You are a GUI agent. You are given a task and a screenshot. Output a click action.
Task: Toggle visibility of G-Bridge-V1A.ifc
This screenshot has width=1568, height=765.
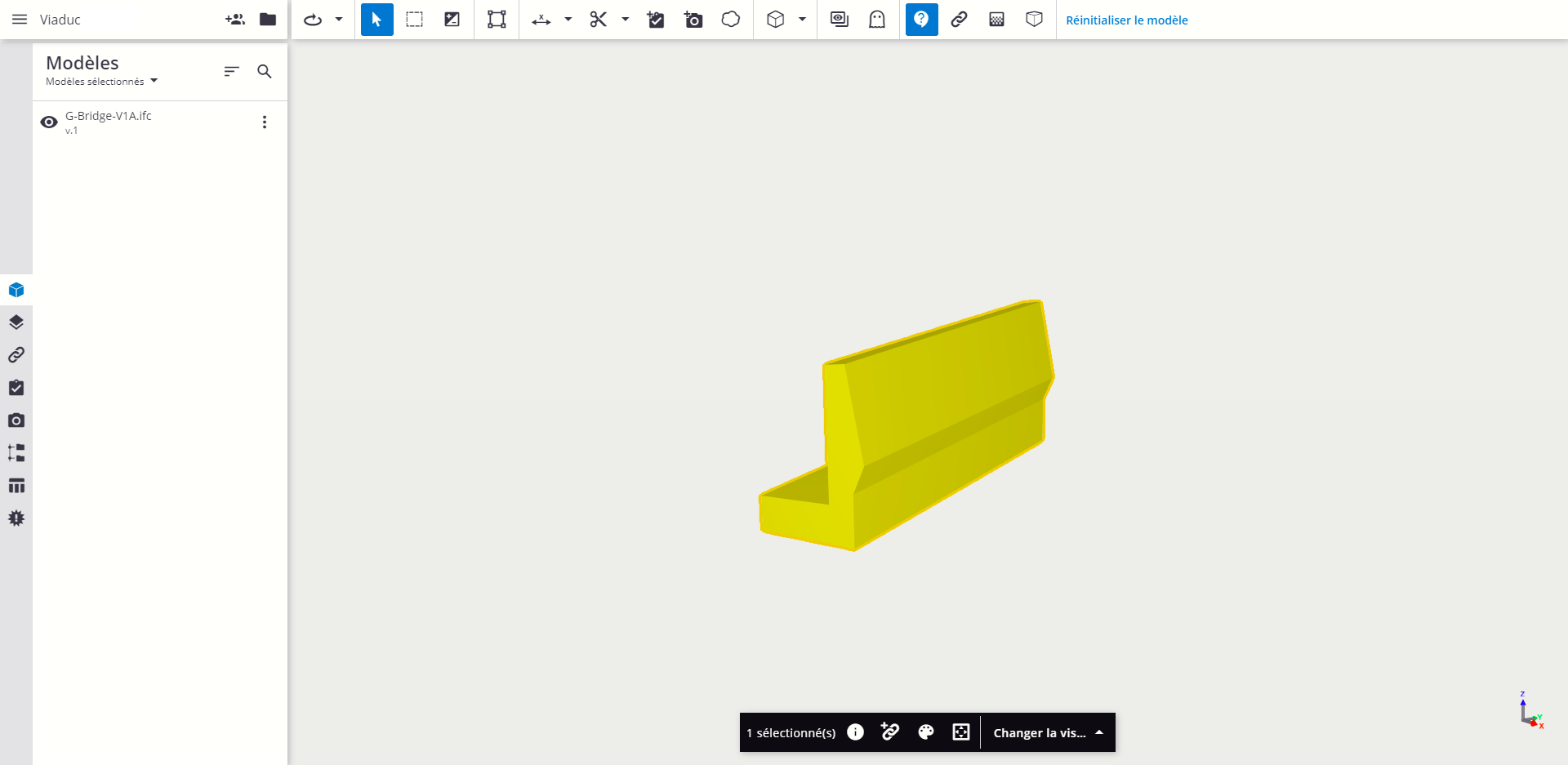pyautogui.click(x=48, y=122)
